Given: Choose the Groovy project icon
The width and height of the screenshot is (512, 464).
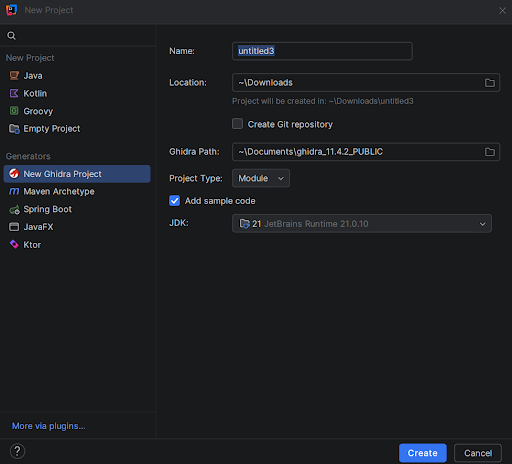Looking at the screenshot, I should tap(14, 111).
